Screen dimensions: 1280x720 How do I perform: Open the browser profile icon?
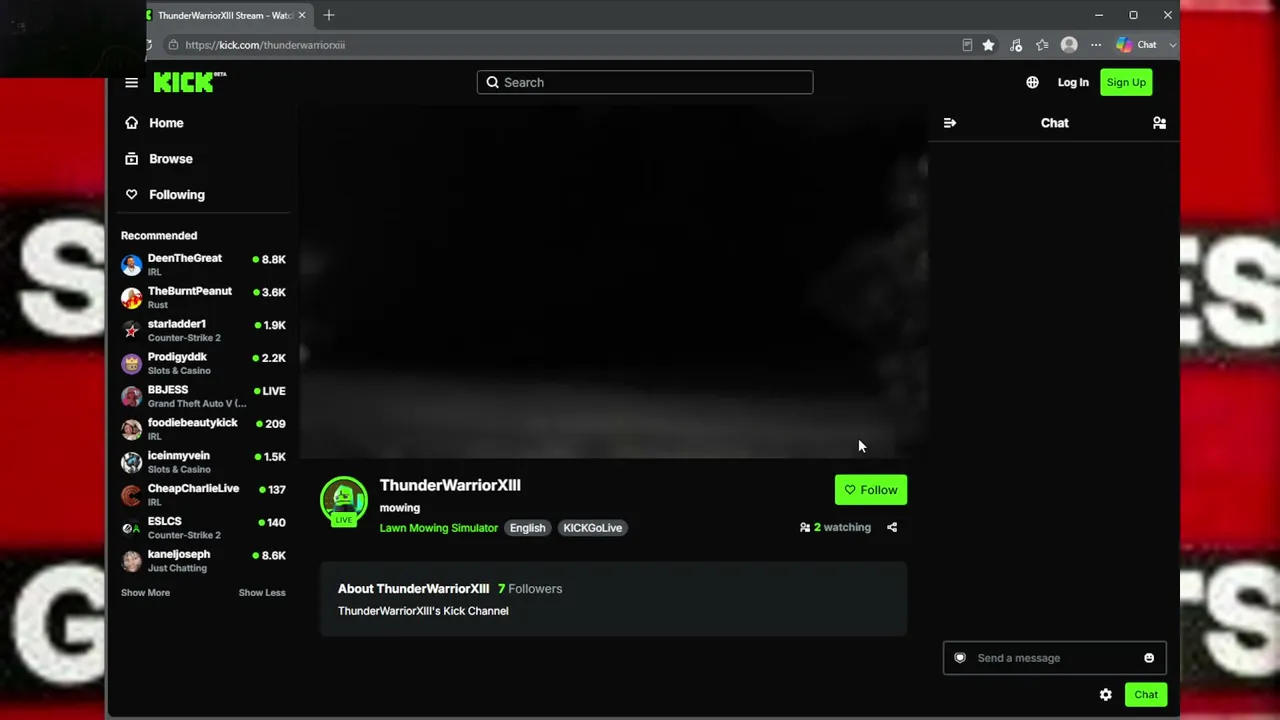[1069, 45]
